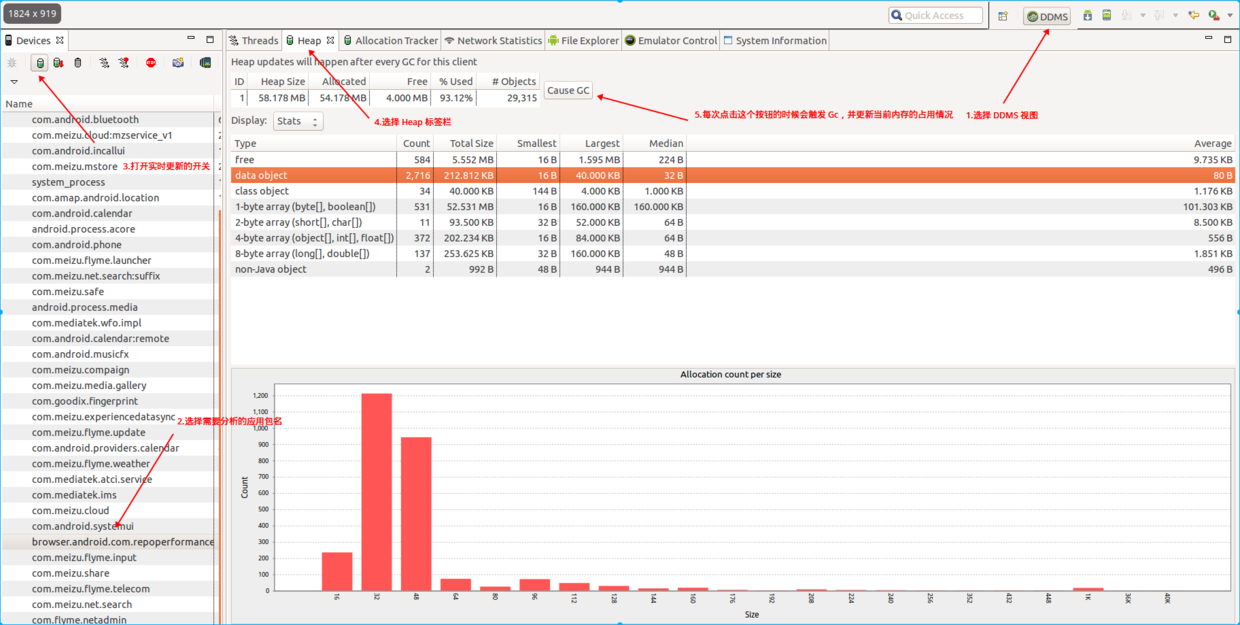The image size is (1240, 625).
Task: Click the Cause GC button
Action: pyautogui.click(x=568, y=90)
